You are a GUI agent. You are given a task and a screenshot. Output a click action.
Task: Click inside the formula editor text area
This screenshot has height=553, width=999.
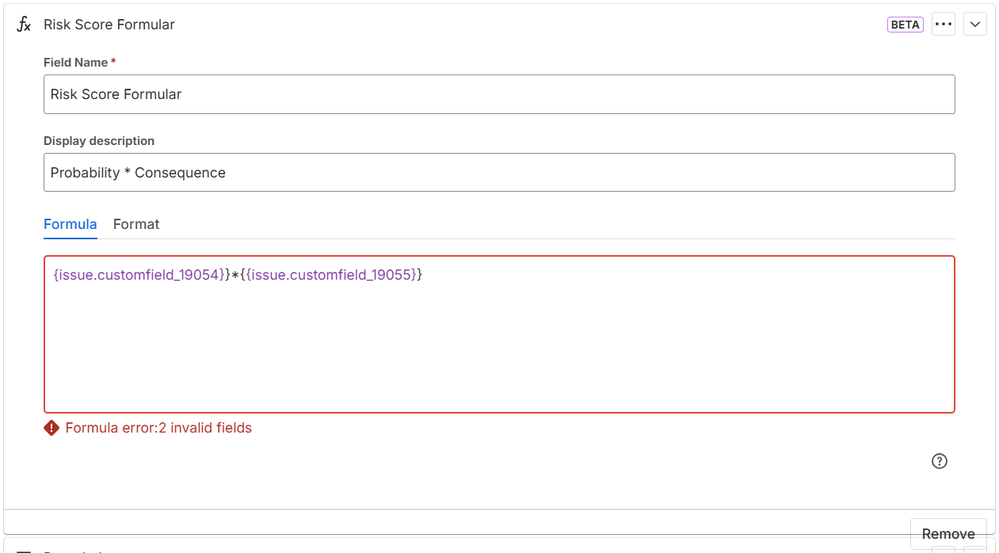coord(499,334)
